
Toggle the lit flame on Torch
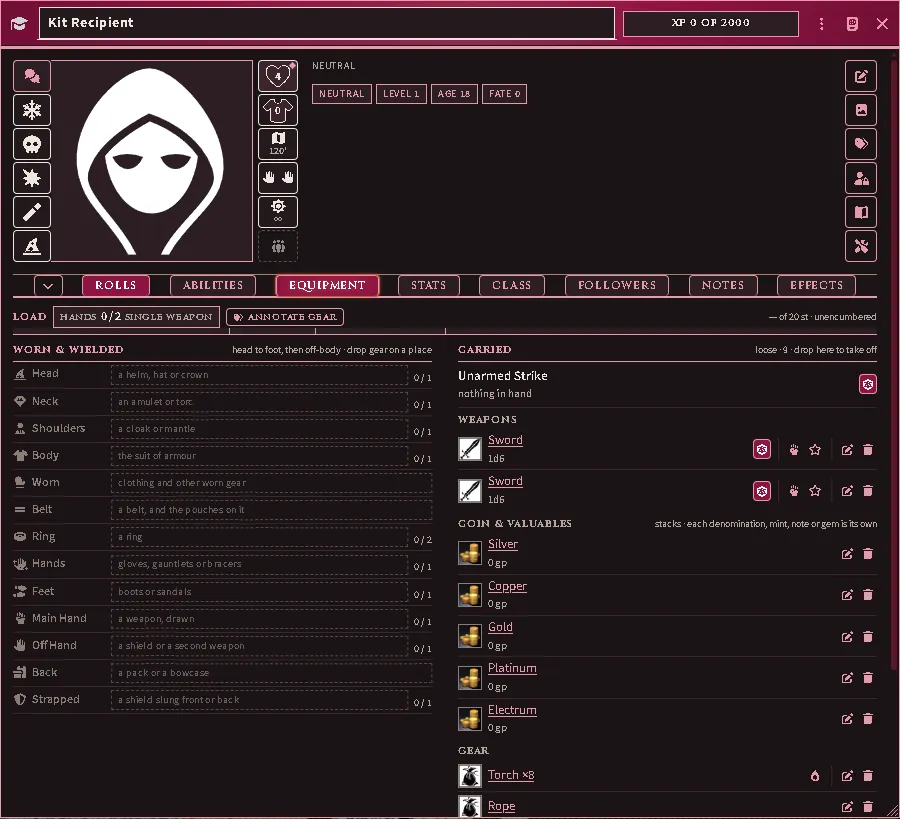[x=815, y=776]
